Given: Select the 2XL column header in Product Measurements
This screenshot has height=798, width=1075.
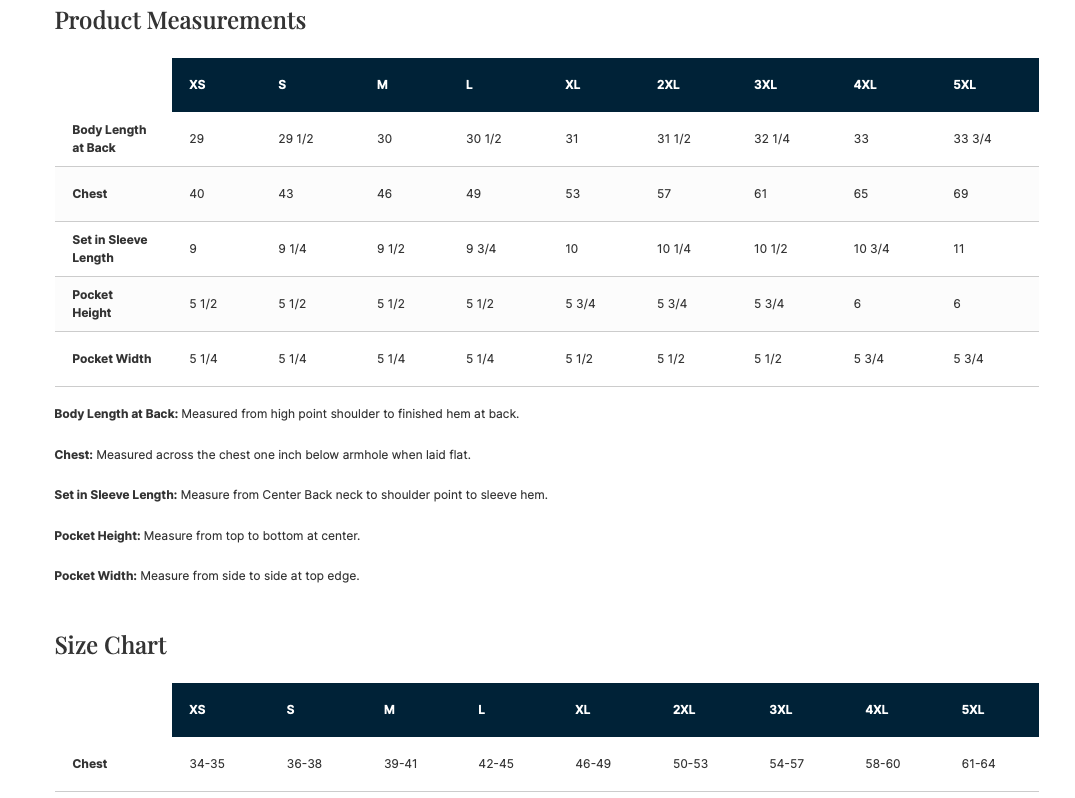Looking at the screenshot, I should [668, 85].
